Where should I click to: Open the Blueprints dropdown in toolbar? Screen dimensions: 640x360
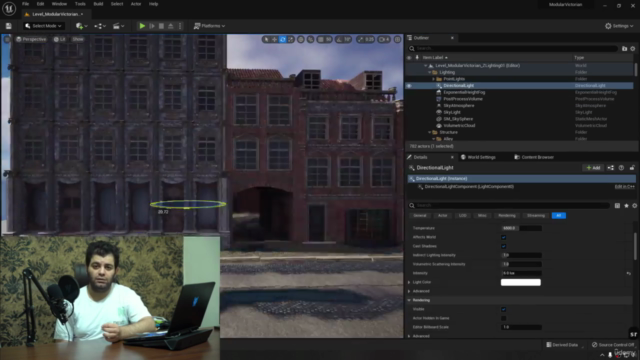click(100, 26)
